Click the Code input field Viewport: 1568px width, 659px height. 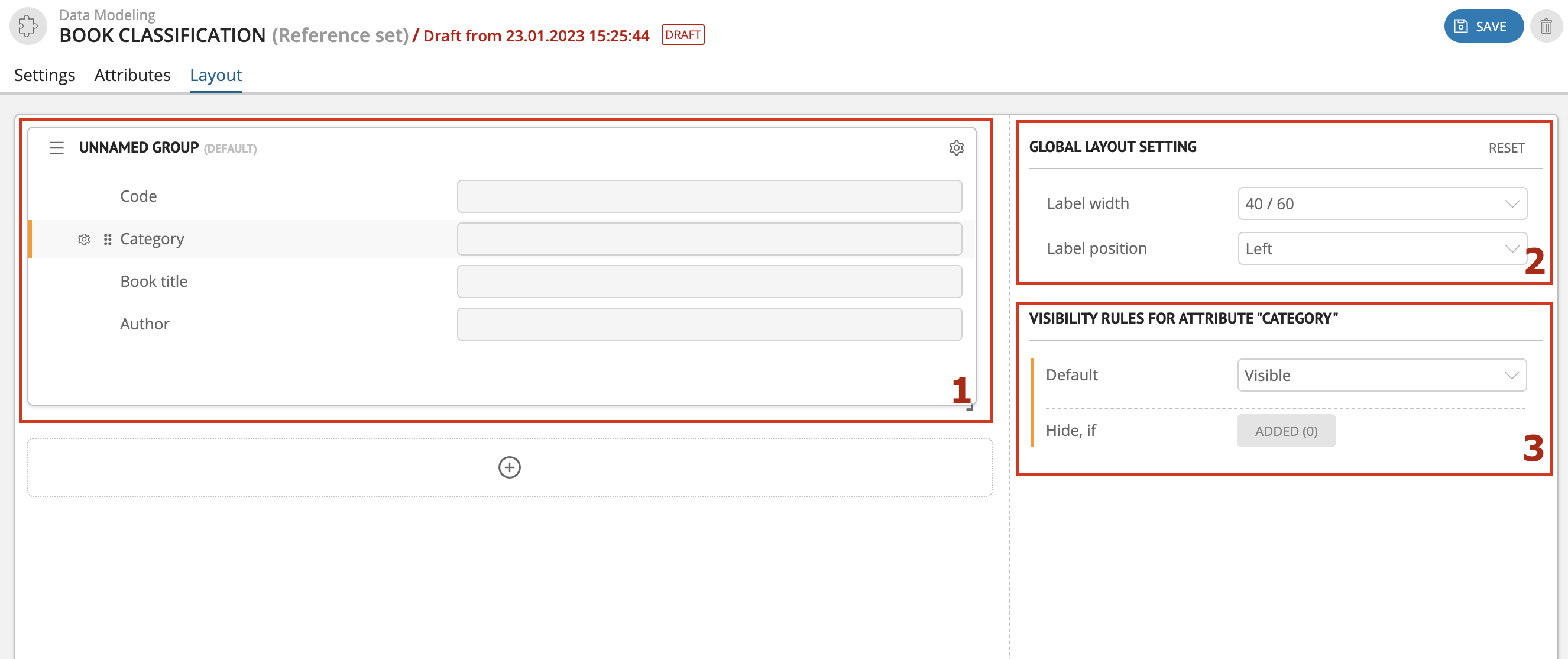pyautogui.click(x=709, y=196)
